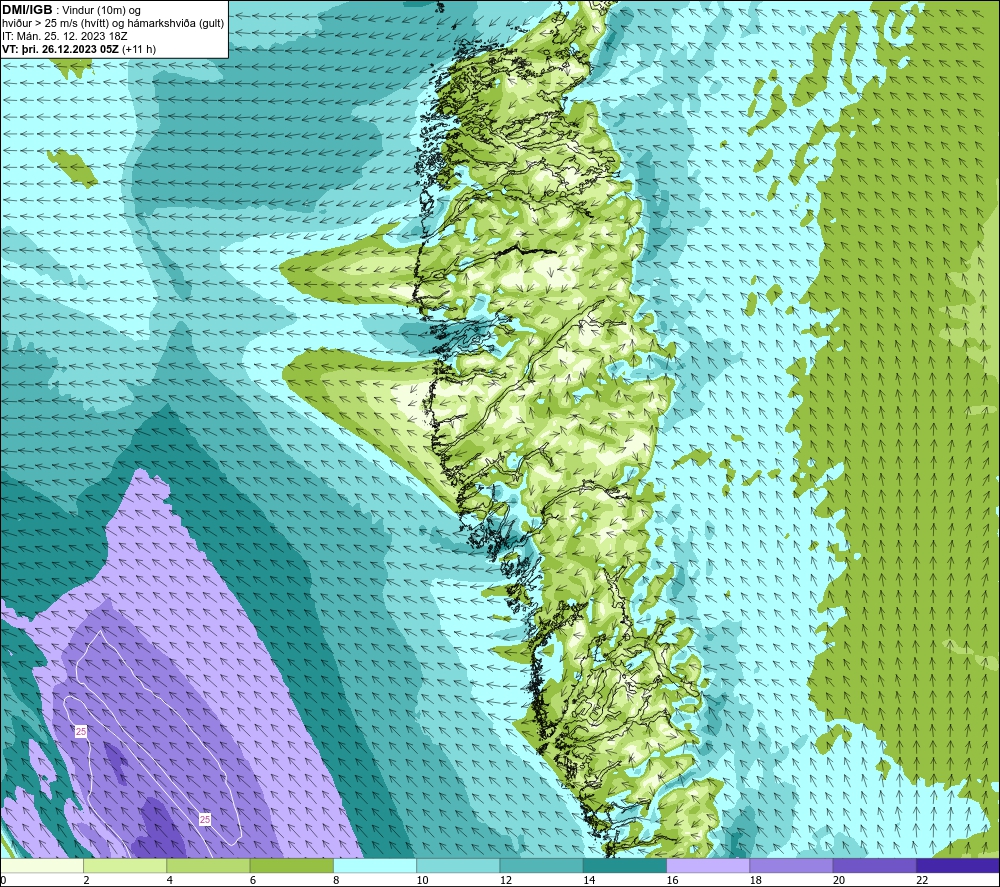Click the scale label '22'

pos(922,881)
